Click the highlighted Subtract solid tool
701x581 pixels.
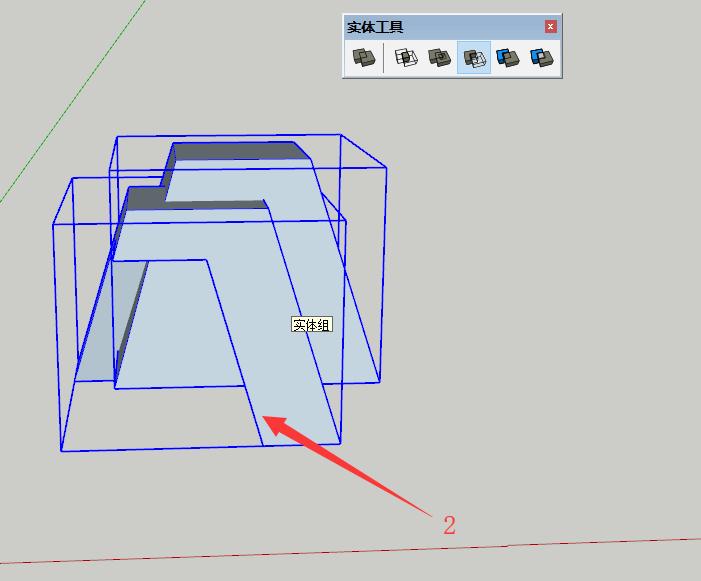coord(474,58)
